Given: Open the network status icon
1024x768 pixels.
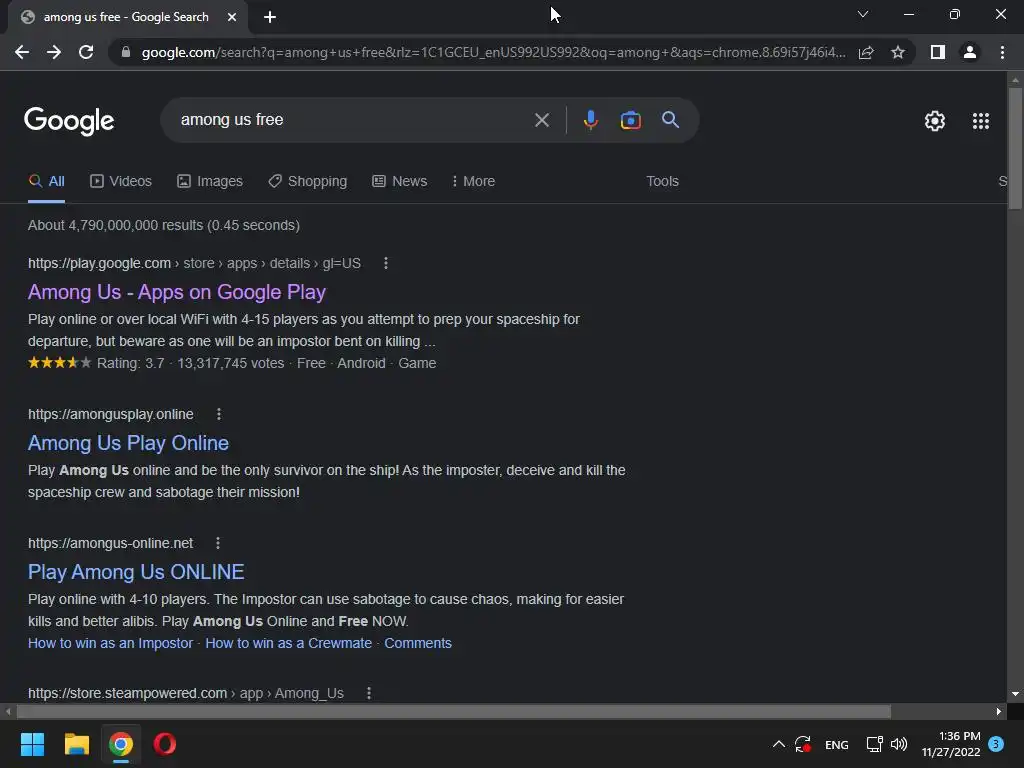Looking at the screenshot, I should (x=874, y=744).
